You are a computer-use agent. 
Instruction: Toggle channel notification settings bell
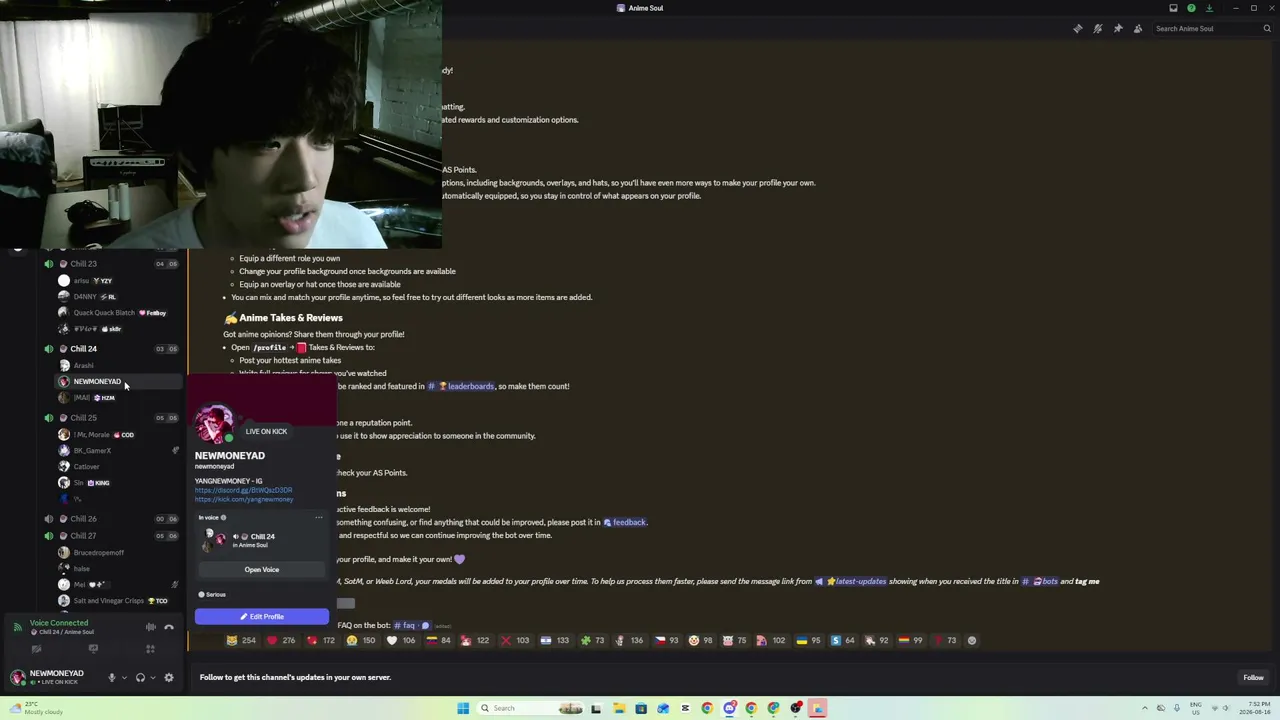(1097, 28)
